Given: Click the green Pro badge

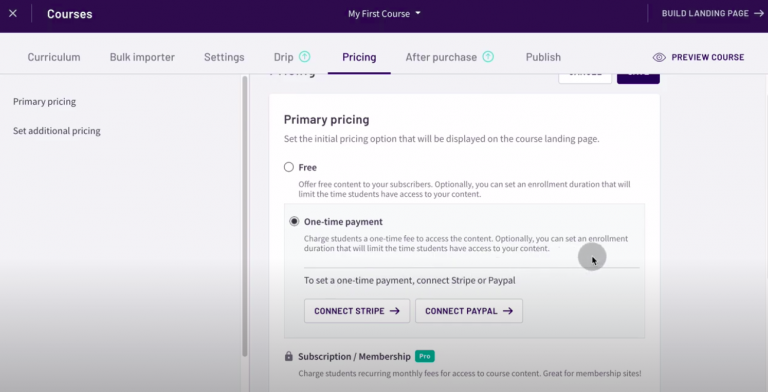Looking at the screenshot, I should 425,356.
